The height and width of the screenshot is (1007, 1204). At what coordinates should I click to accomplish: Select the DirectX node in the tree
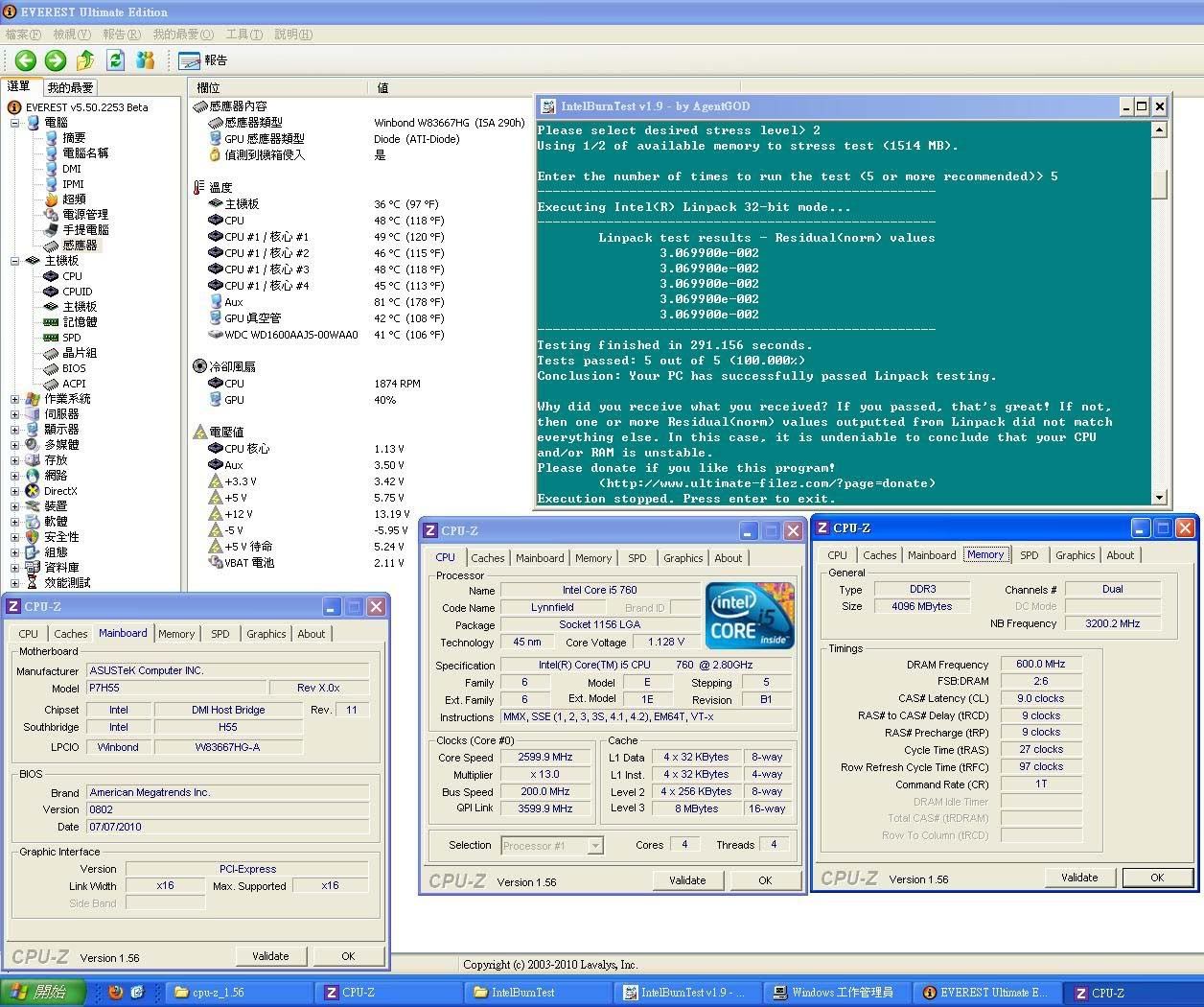59,491
